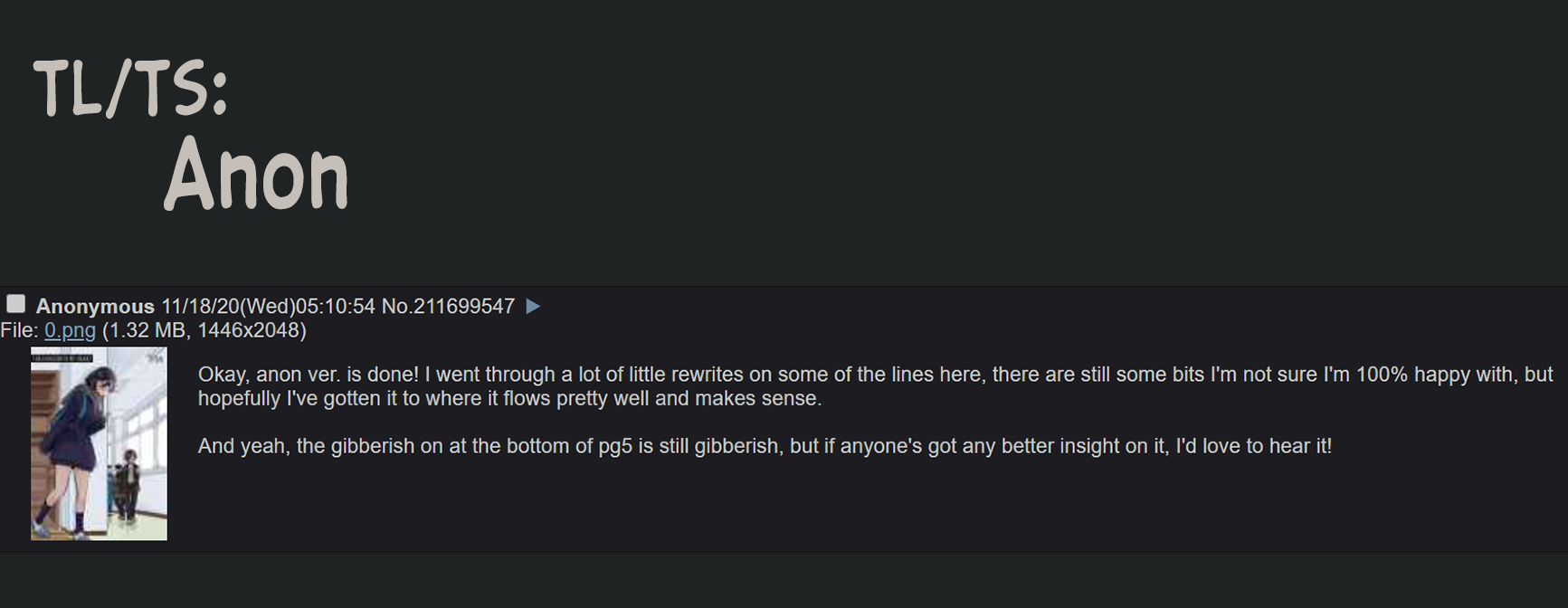Click the large 'Anon' credit text
This screenshot has width=1568, height=608.
(x=257, y=174)
